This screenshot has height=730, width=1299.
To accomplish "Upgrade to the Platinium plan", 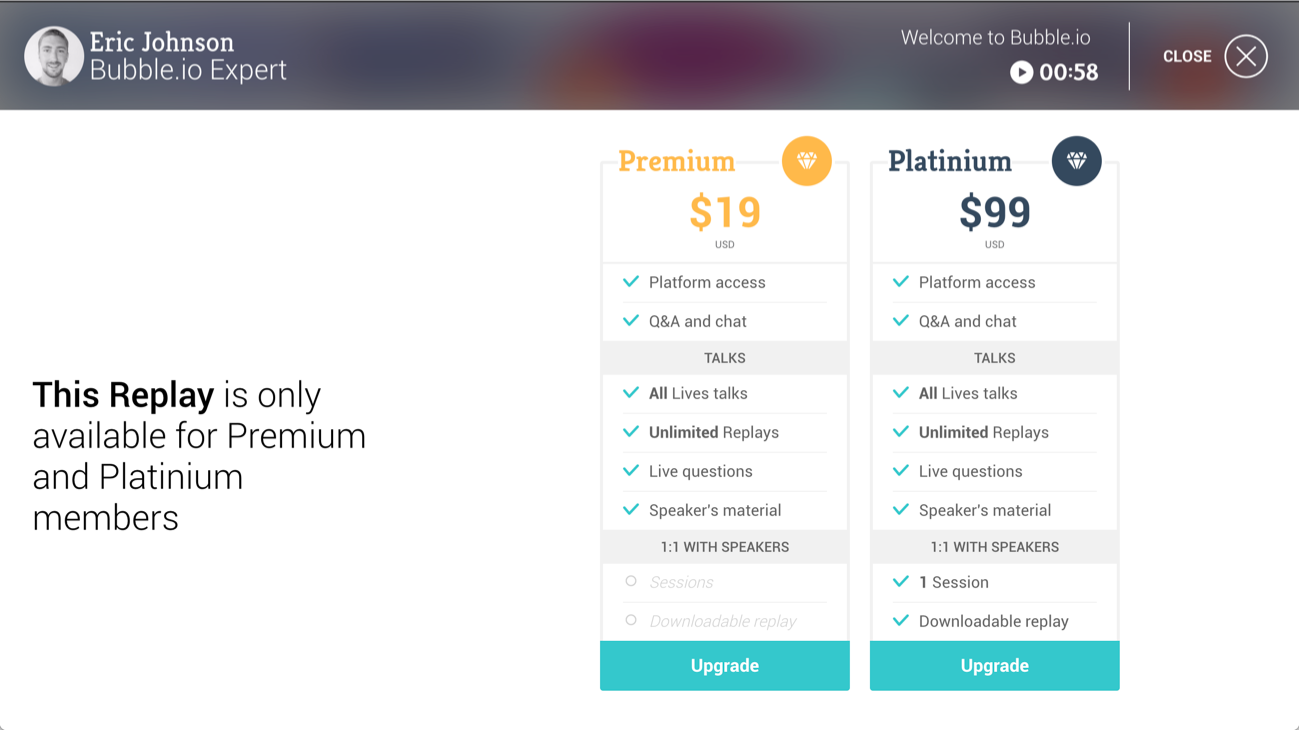I will (x=994, y=666).
